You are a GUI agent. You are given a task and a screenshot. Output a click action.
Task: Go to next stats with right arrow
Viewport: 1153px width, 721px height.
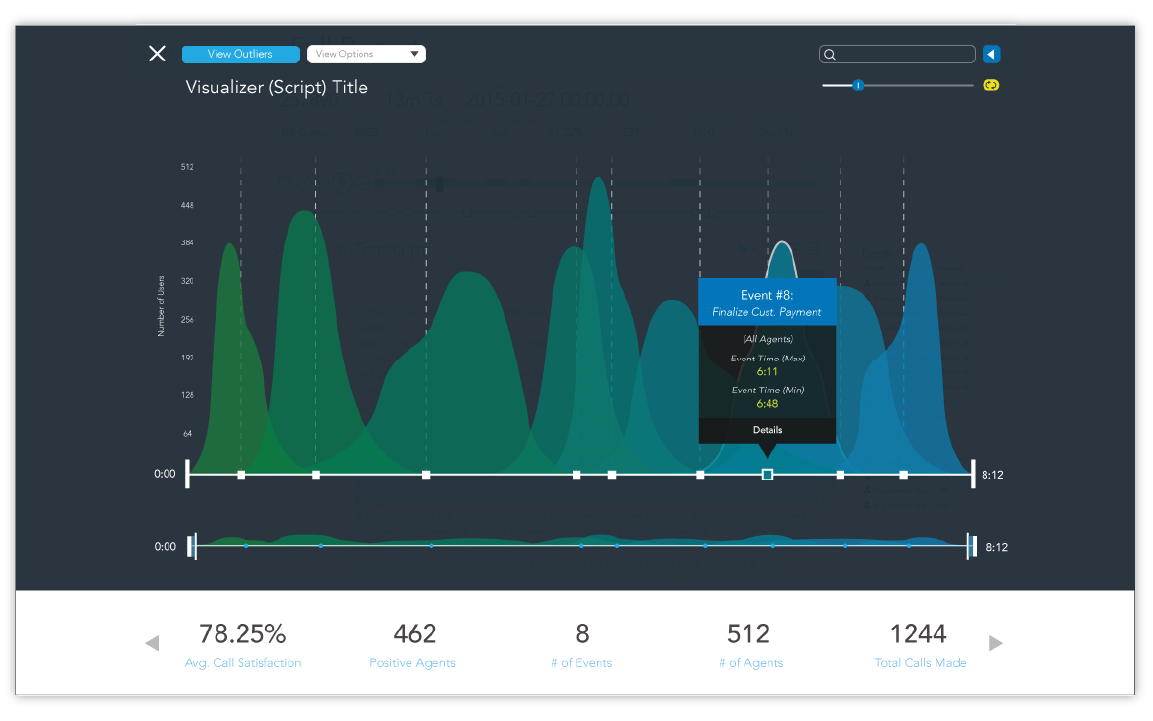click(996, 643)
